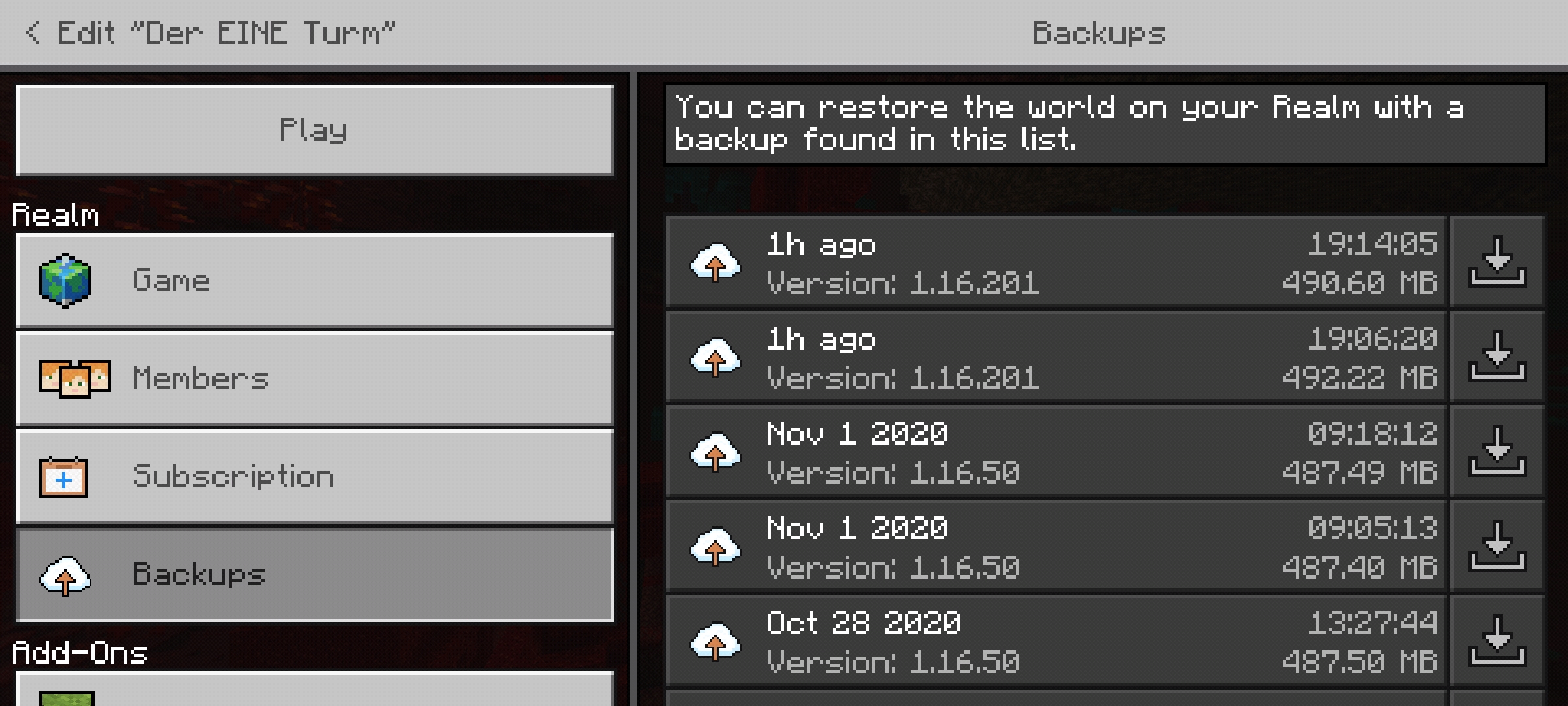Download the 19:14:05 backup
Viewport: 1568px width, 706px height.
(1497, 261)
